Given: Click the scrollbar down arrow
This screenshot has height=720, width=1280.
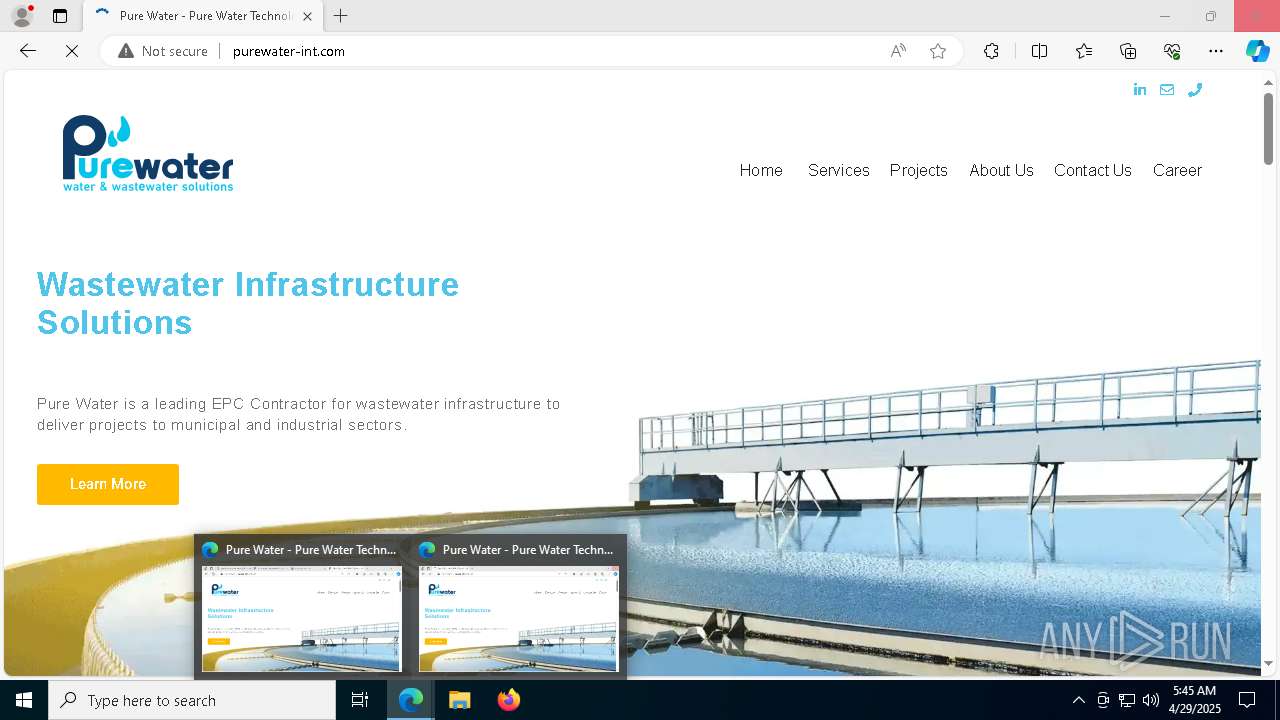Looking at the screenshot, I should coord(1268,663).
